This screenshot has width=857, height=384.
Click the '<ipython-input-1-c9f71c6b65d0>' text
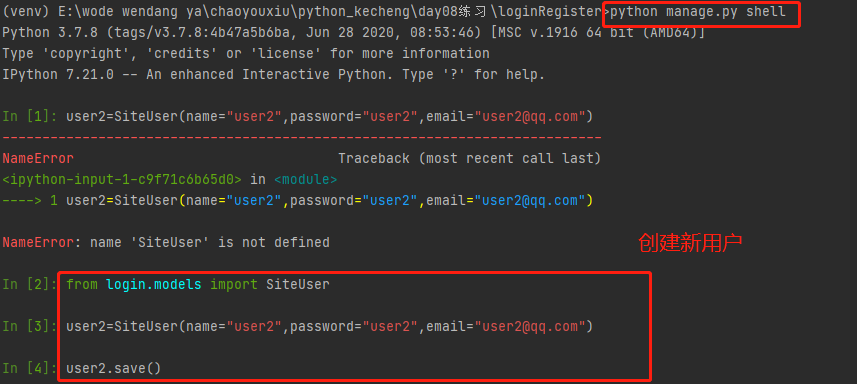tap(122, 179)
